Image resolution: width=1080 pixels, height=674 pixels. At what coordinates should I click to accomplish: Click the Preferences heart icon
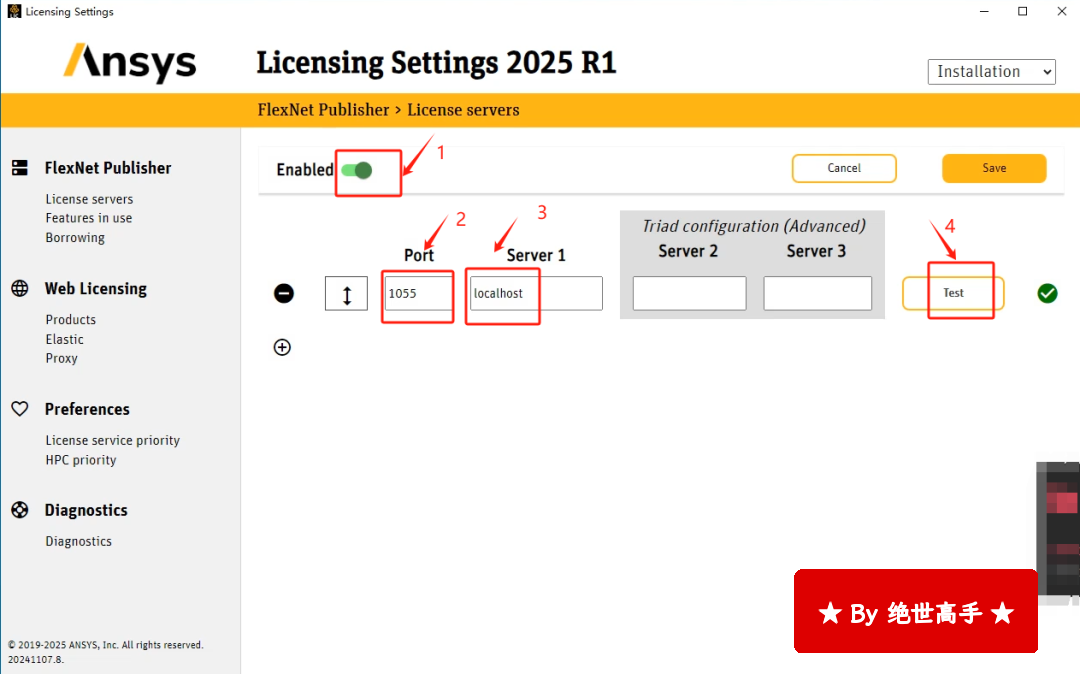[20, 409]
